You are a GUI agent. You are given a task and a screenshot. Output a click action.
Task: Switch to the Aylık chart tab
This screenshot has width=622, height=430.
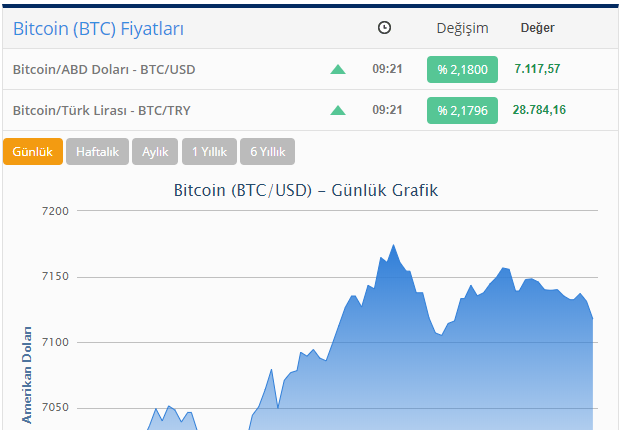pyautogui.click(x=155, y=152)
